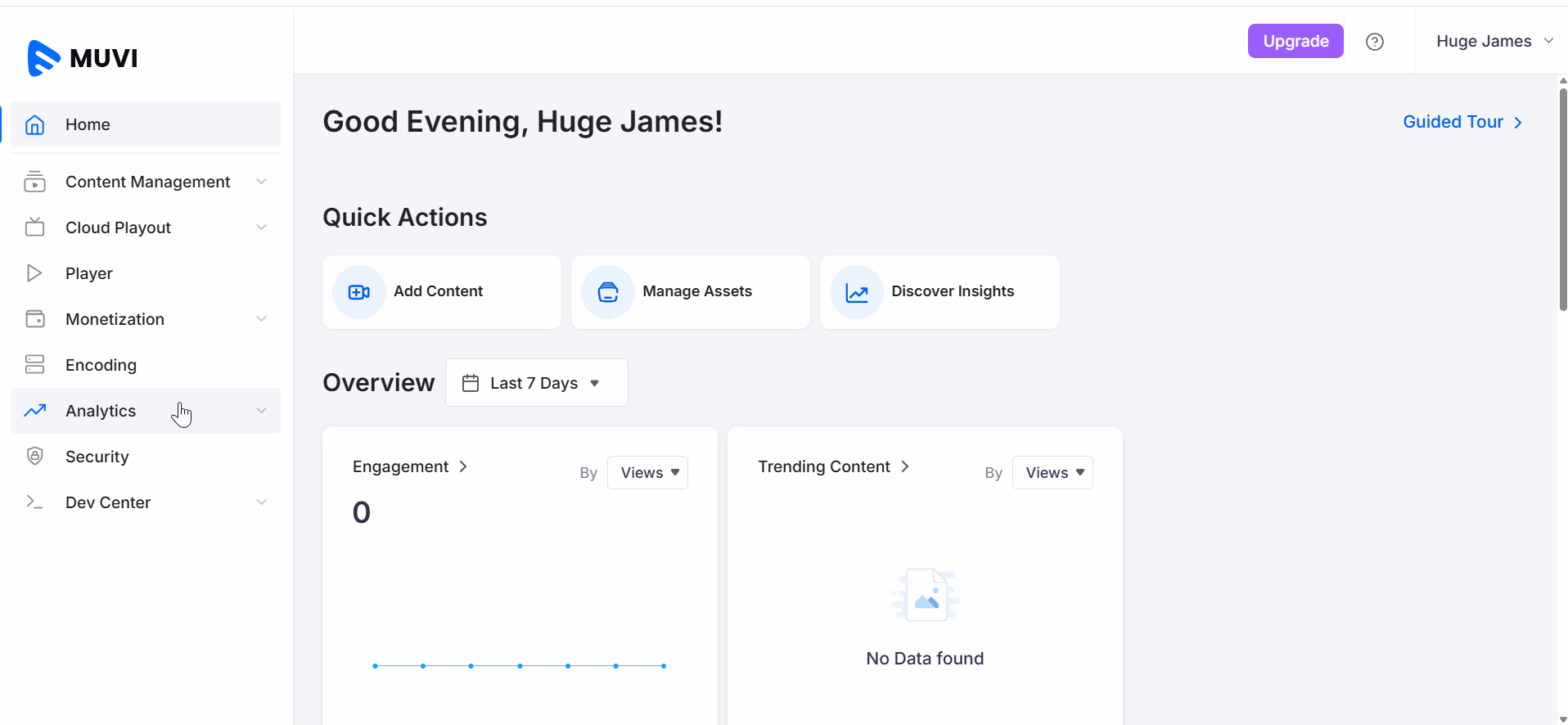Click the Security shield icon

[x=34, y=457]
